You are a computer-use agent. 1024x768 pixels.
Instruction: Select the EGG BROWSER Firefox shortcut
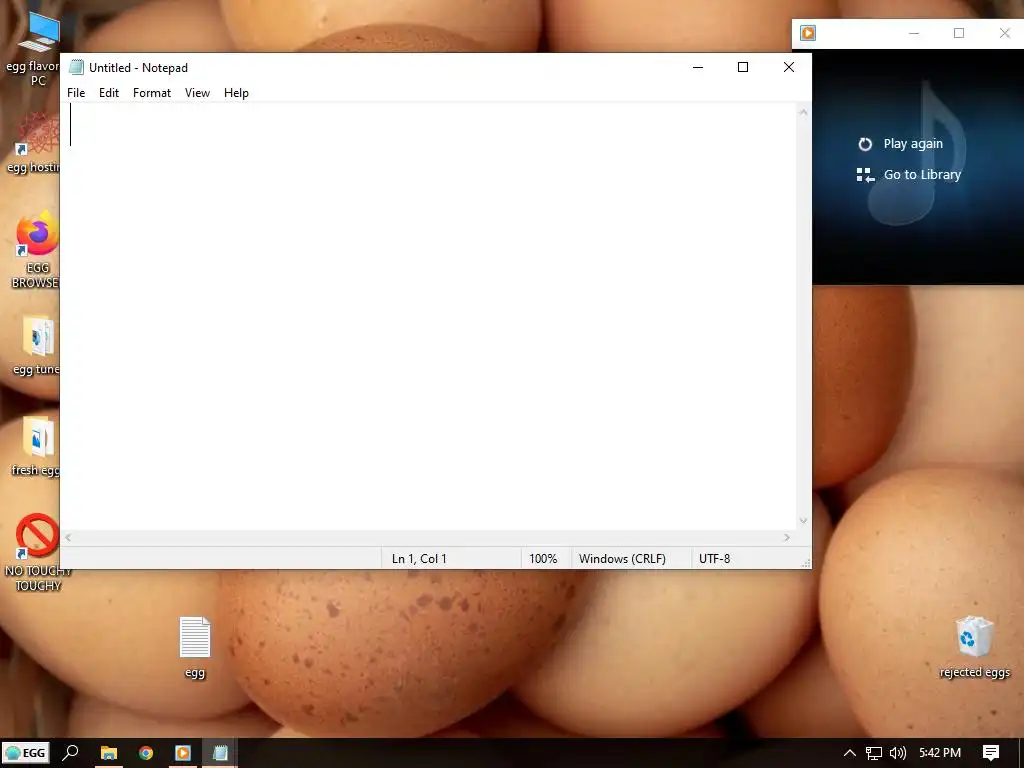click(x=37, y=249)
